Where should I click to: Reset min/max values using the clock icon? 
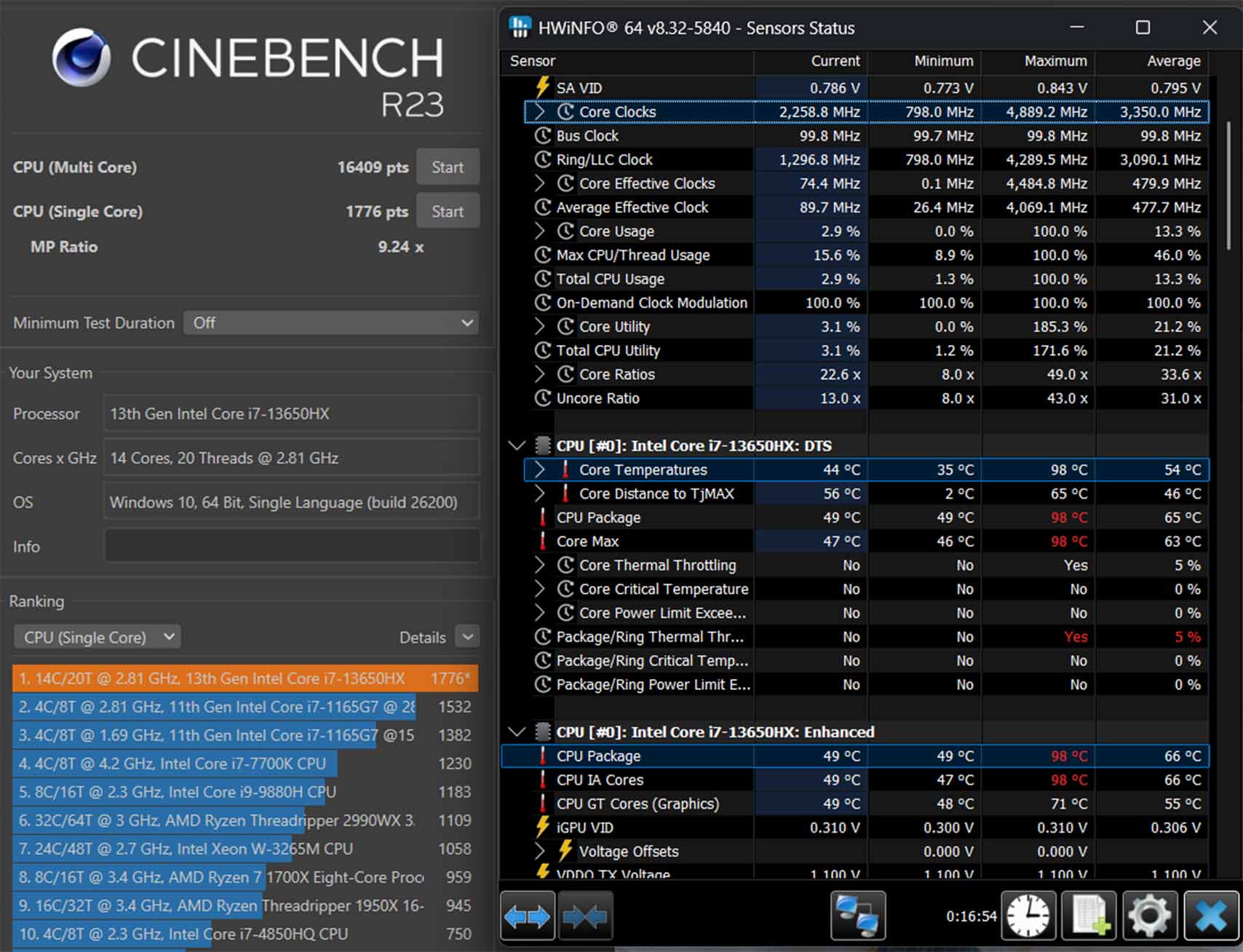point(1028,916)
